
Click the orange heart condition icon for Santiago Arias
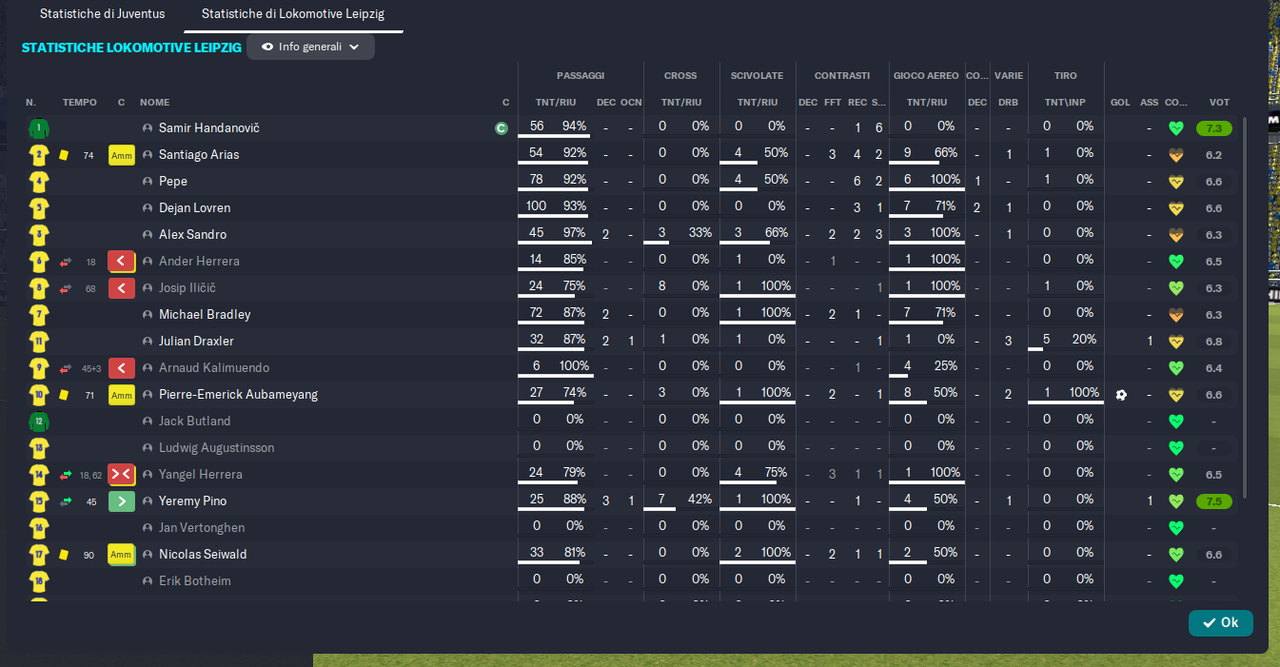point(1176,155)
